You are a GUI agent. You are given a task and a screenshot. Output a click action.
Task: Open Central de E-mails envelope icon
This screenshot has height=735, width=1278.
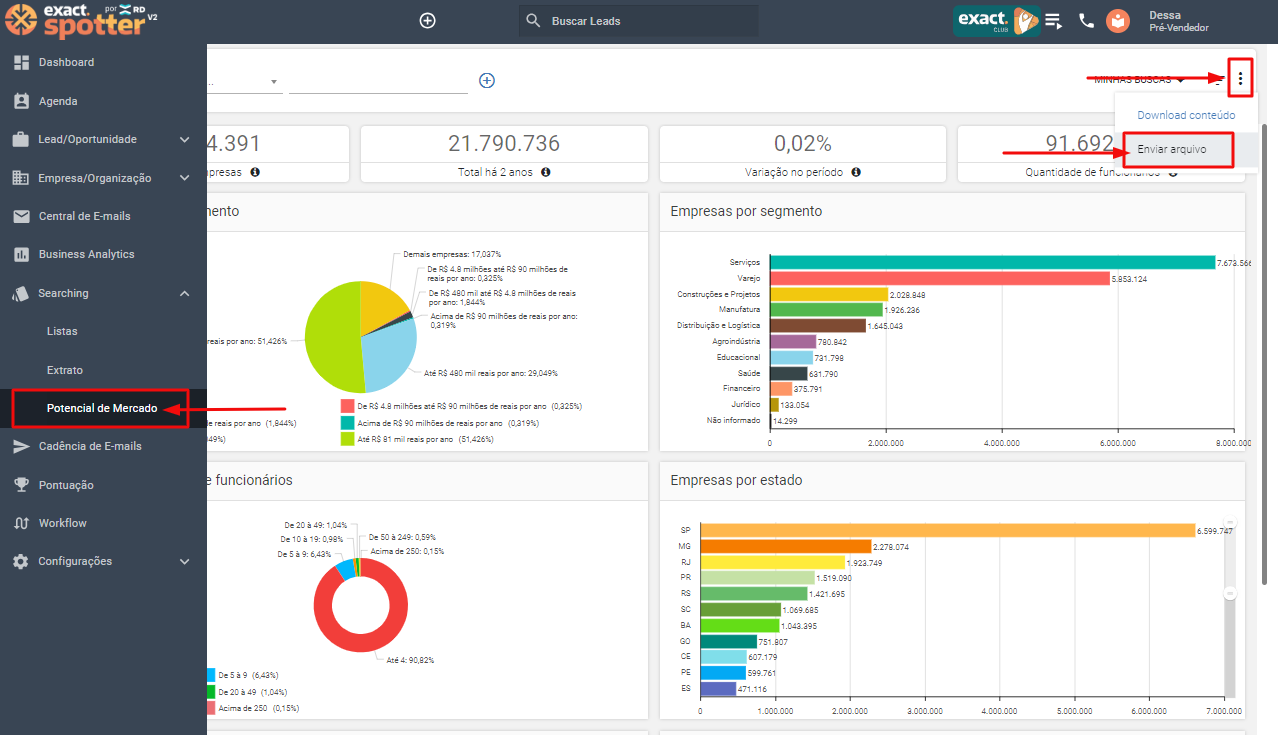(21, 216)
